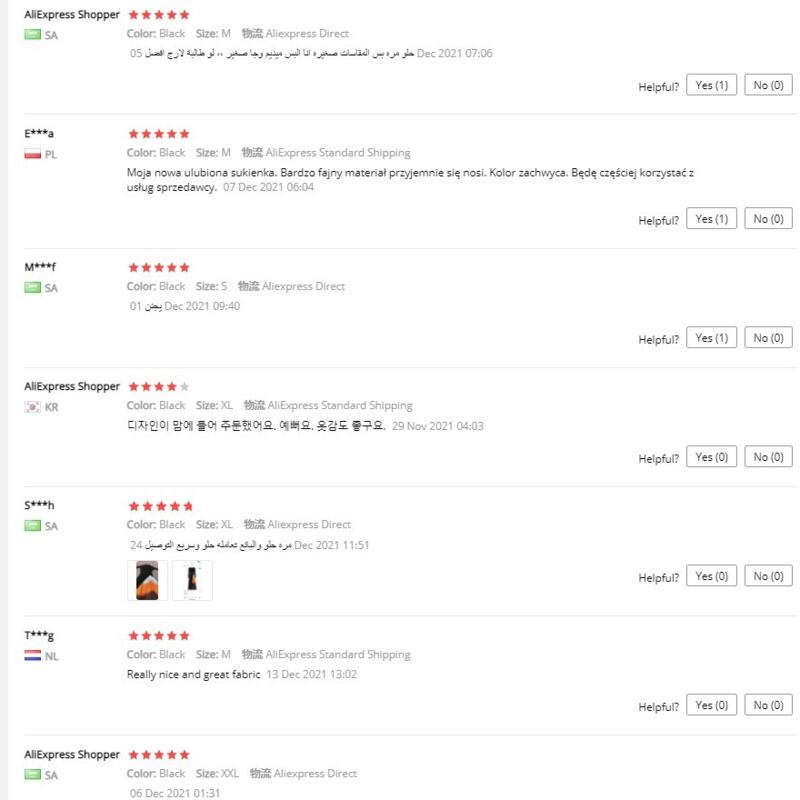Click the Saudi flag beside M***f's review
The image size is (800, 800).
[x=32, y=288]
